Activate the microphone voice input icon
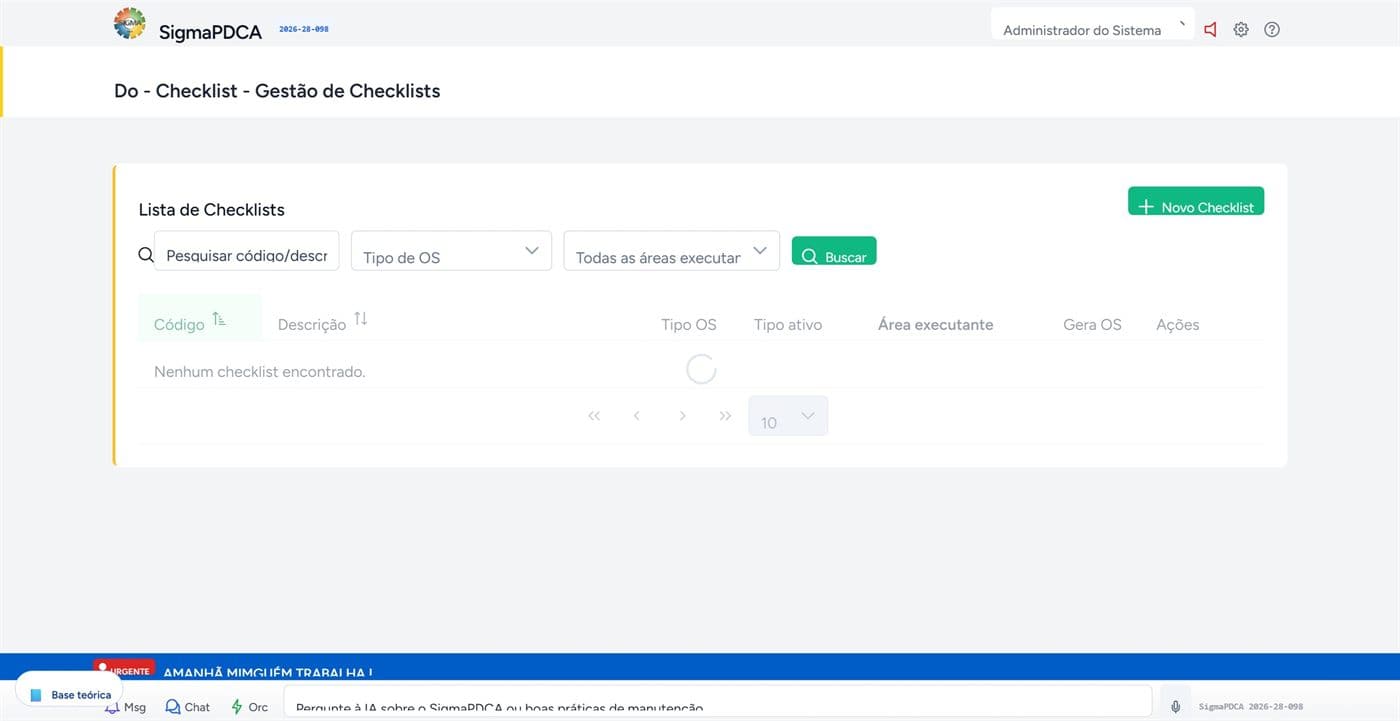Viewport: 1400px width, 721px height. pyautogui.click(x=1176, y=707)
